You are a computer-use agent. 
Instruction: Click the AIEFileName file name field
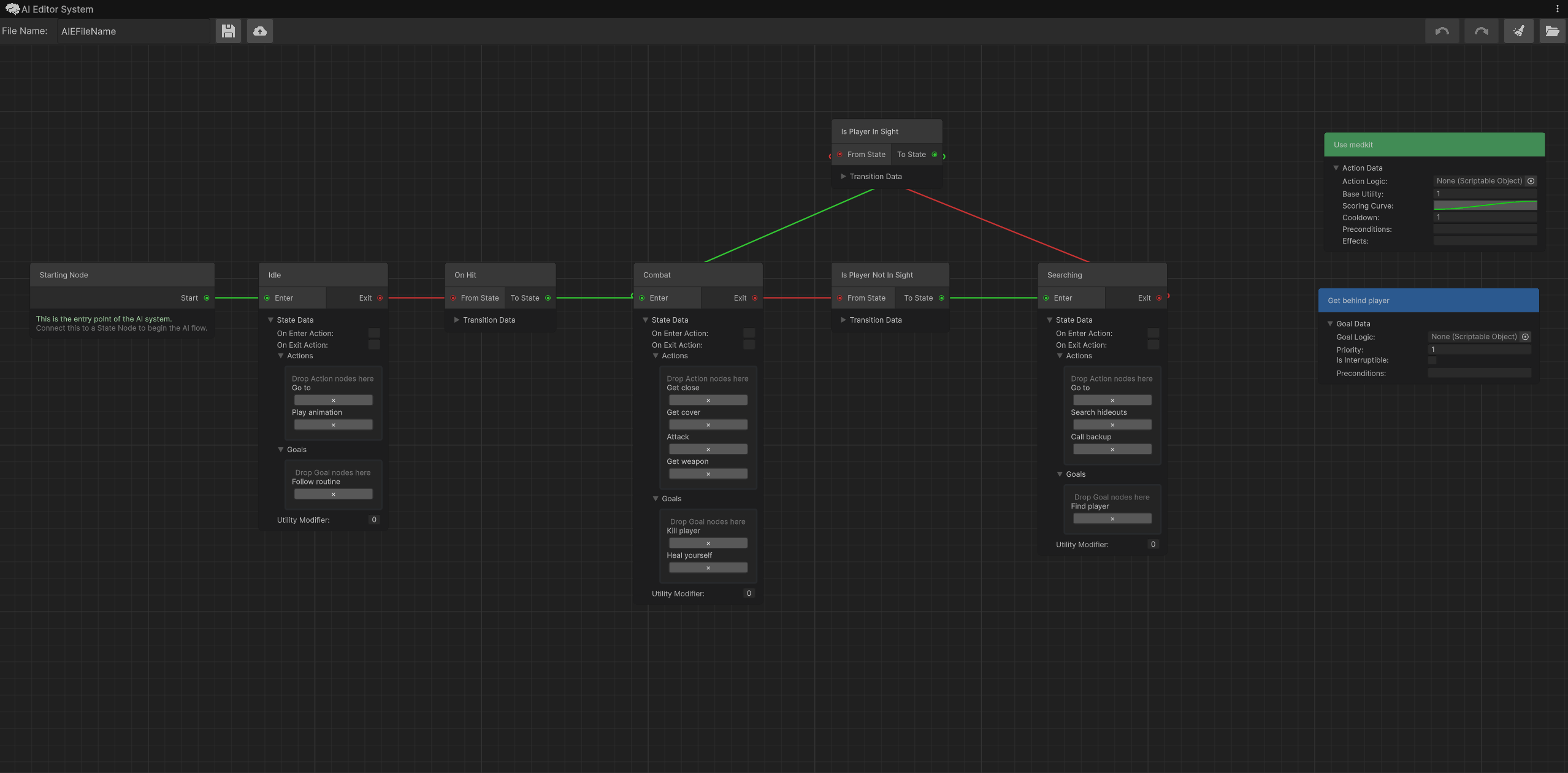(x=134, y=31)
